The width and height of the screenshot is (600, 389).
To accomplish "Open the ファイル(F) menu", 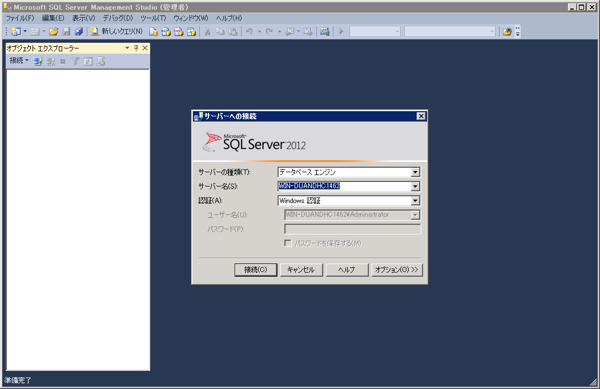I will pos(20,18).
